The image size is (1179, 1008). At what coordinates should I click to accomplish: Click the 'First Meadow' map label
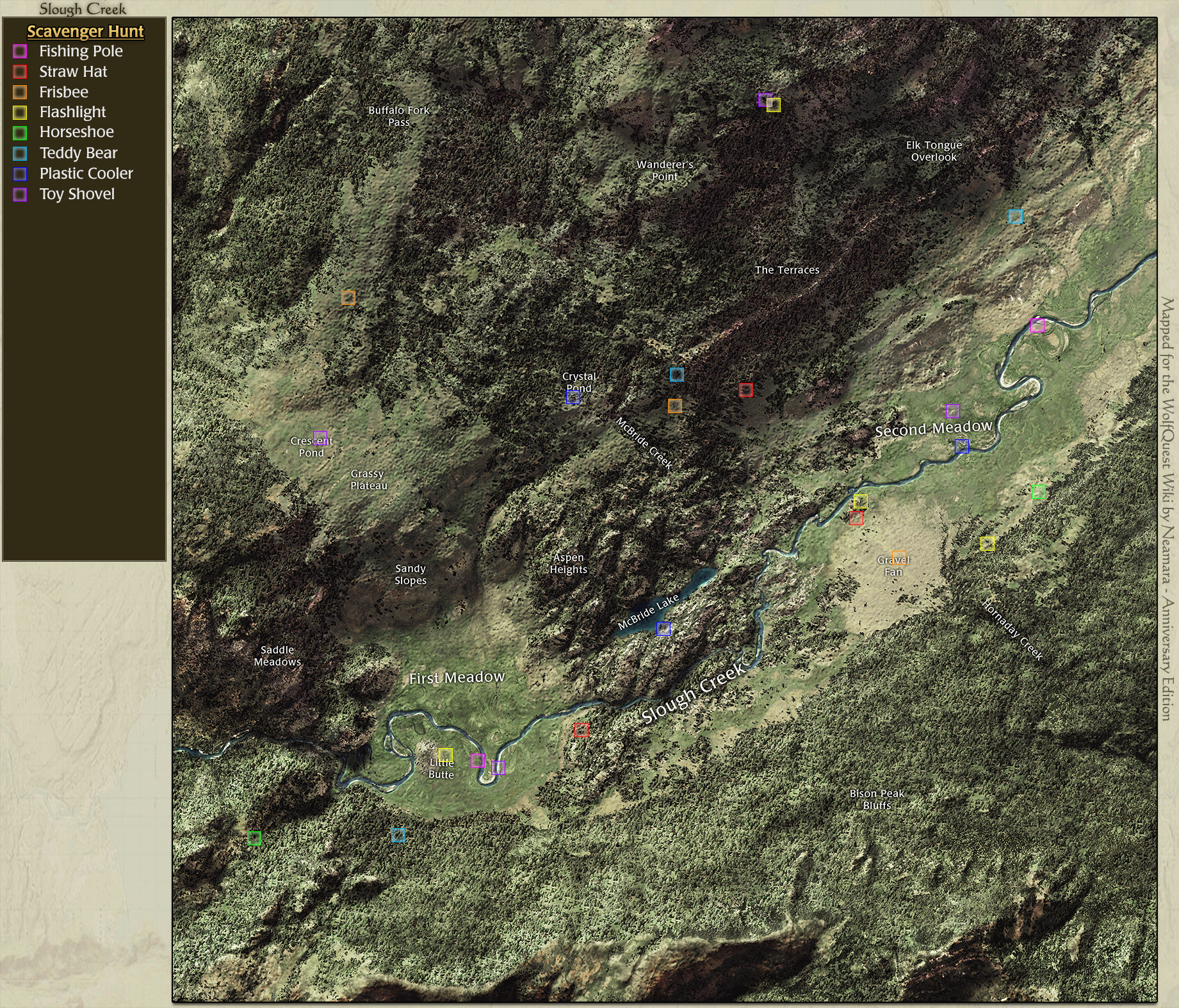tap(457, 678)
